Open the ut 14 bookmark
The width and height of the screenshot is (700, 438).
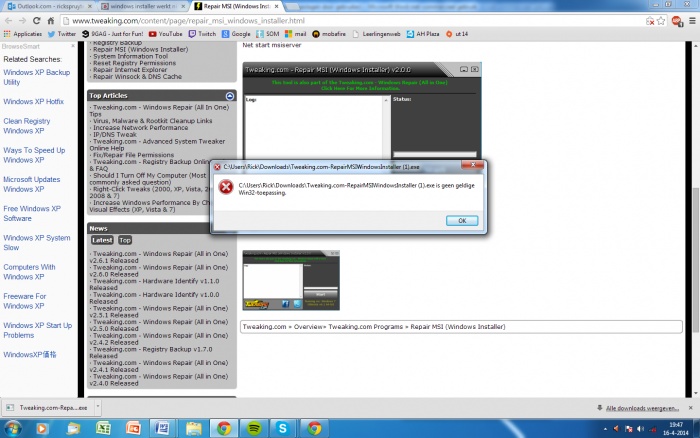pyautogui.click(x=457, y=34)
